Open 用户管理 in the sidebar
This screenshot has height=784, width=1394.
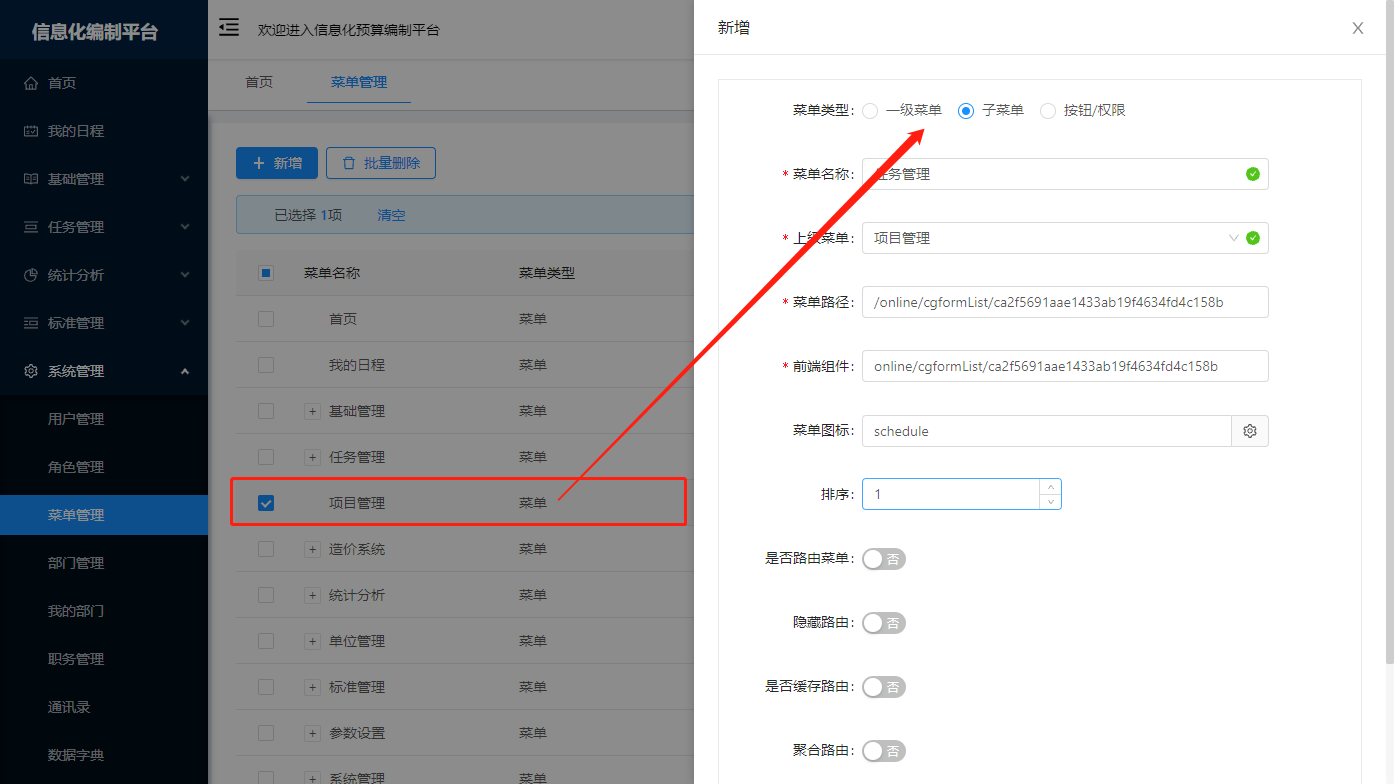point(104,419)
